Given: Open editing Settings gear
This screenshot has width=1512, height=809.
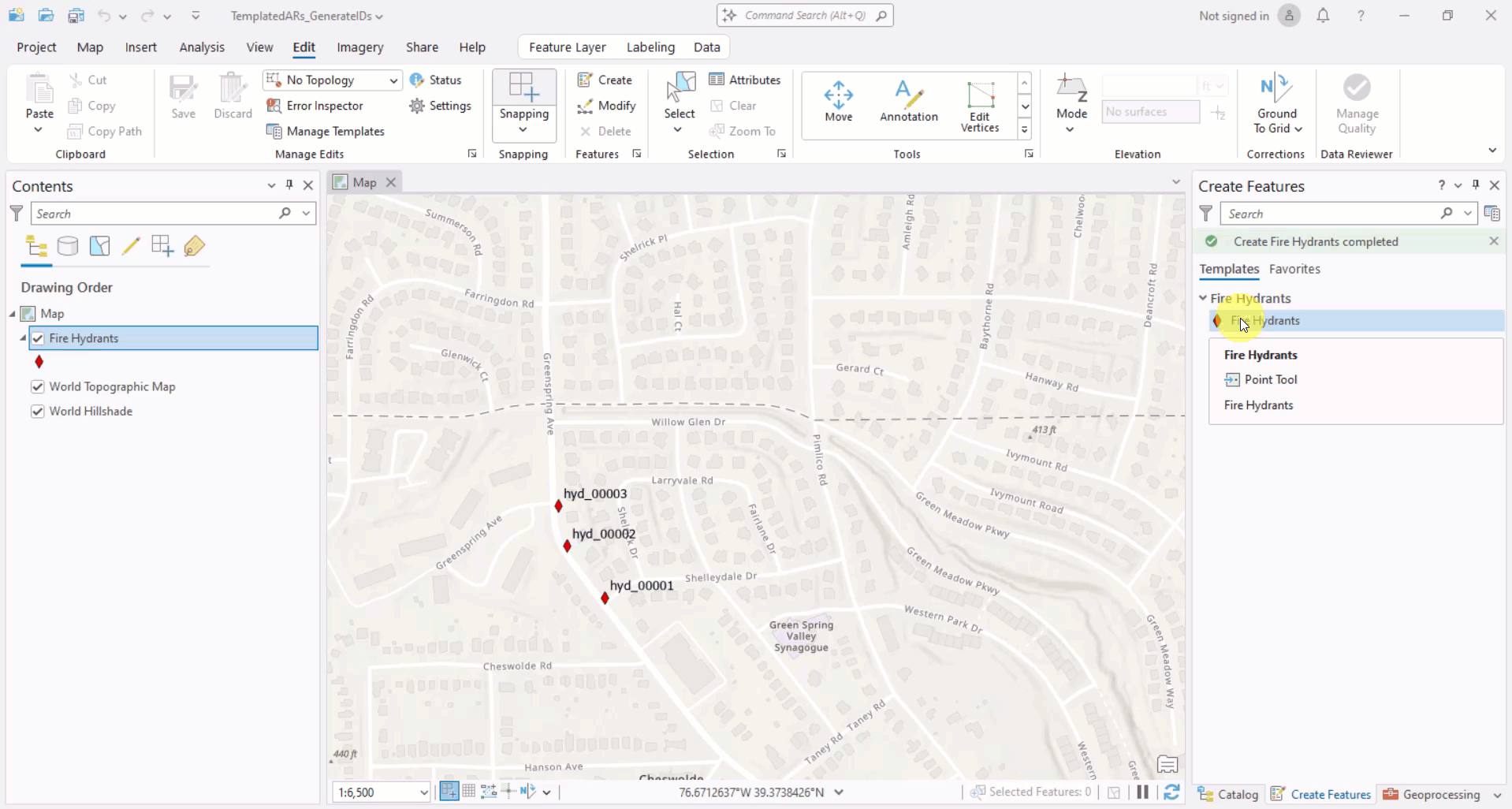Looking at the screenshot, I should pos(440,106).
